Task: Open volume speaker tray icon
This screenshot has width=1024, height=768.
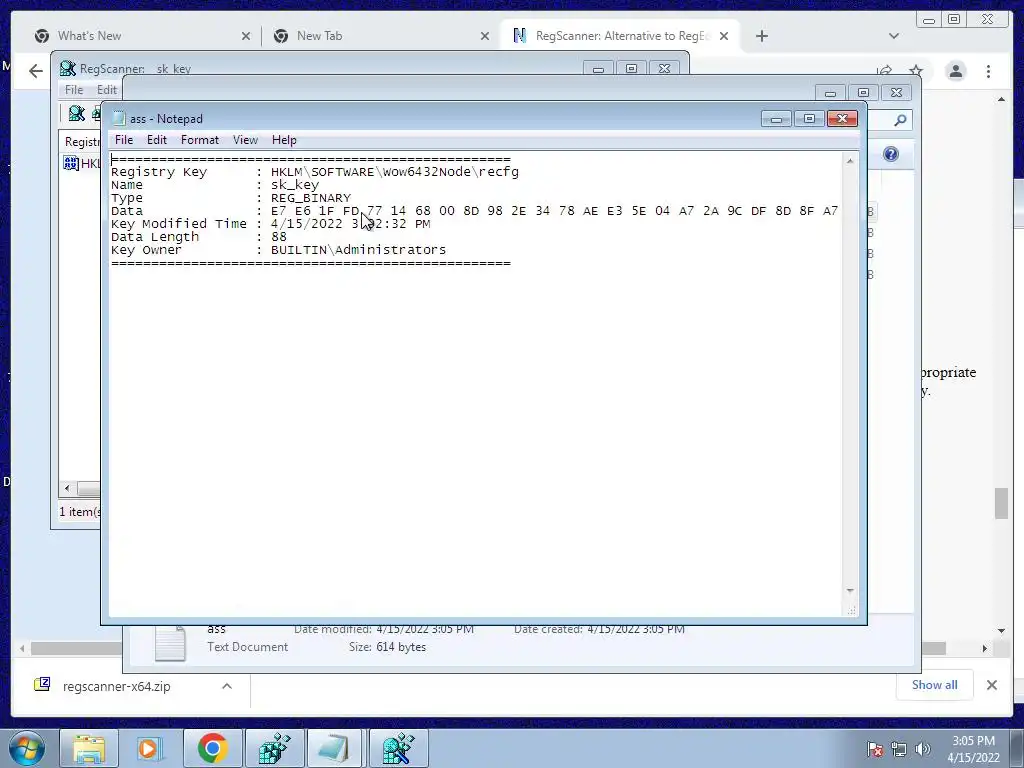Action: point(923,749)
